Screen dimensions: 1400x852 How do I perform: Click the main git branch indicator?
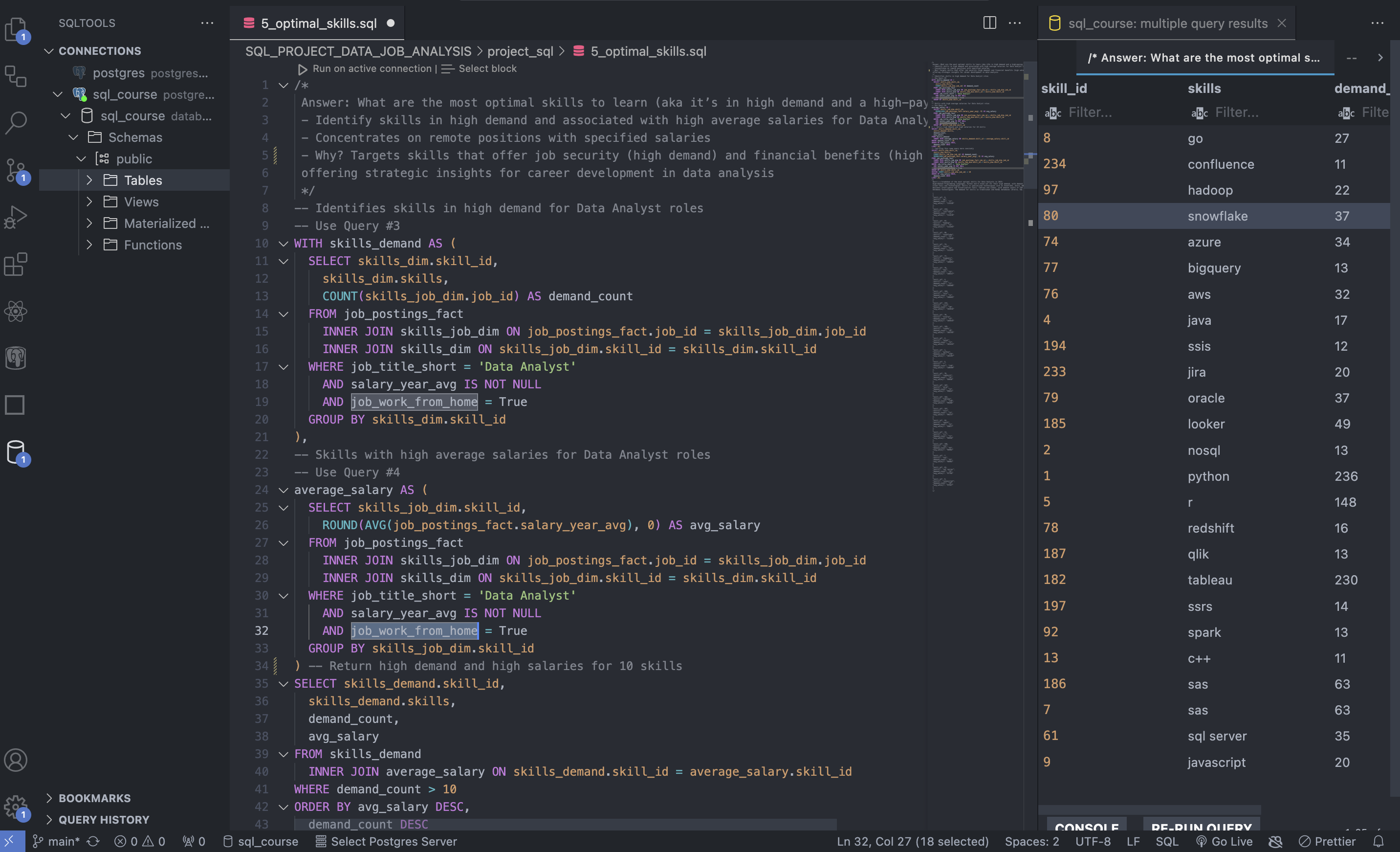(56, 841)
